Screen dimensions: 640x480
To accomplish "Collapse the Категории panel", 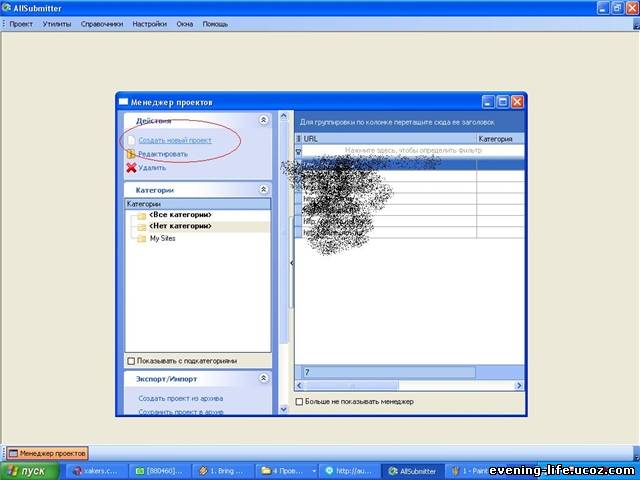I will [264, 189].
